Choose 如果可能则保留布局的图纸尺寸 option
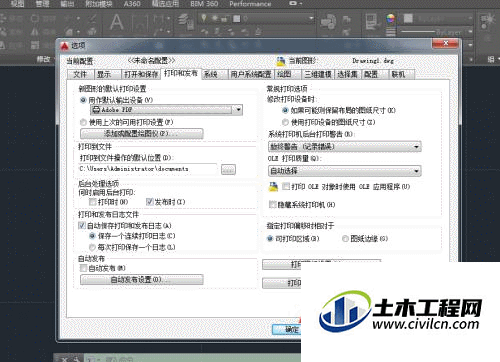The height and width of the screenshot is (362, 500). tap(285, 110)
